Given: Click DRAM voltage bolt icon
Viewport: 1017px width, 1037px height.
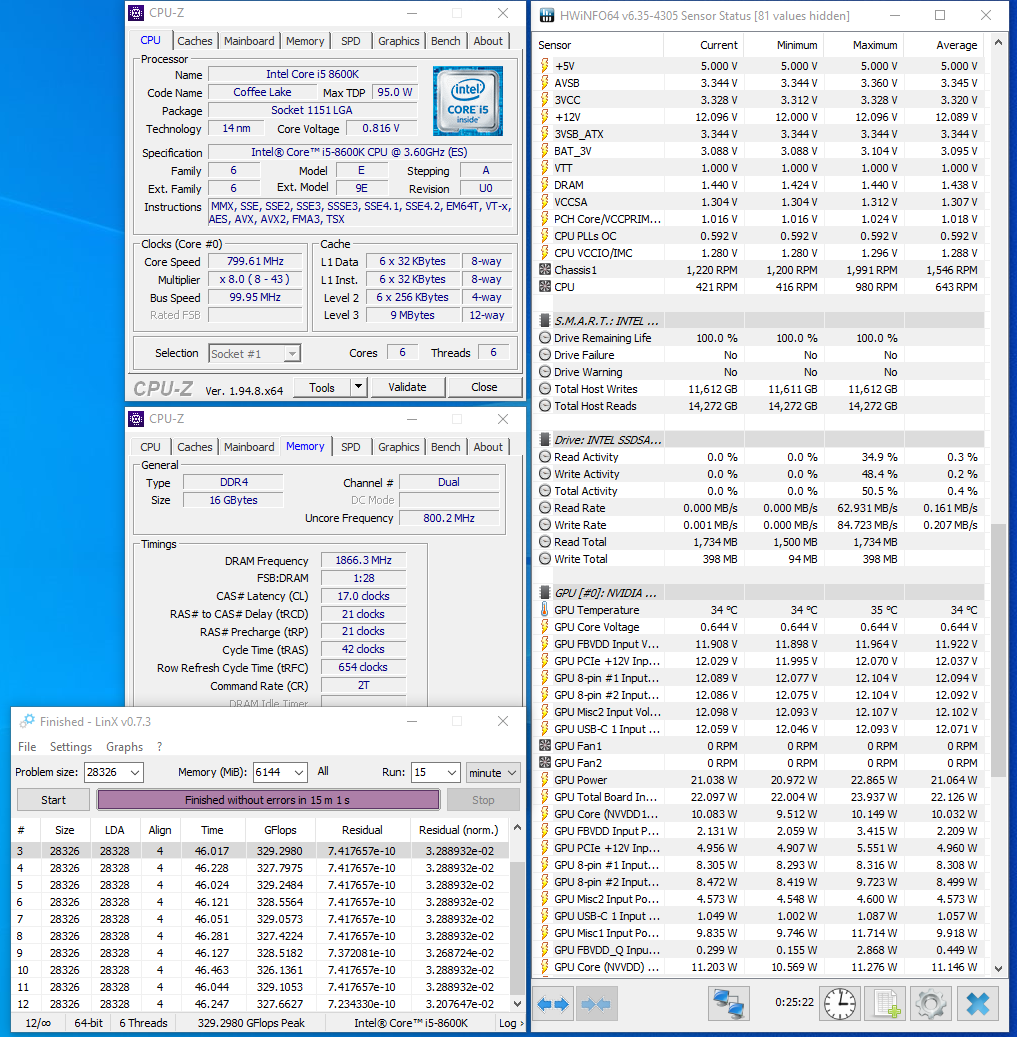Looking at the screenshot, I should tap(545, 185).
